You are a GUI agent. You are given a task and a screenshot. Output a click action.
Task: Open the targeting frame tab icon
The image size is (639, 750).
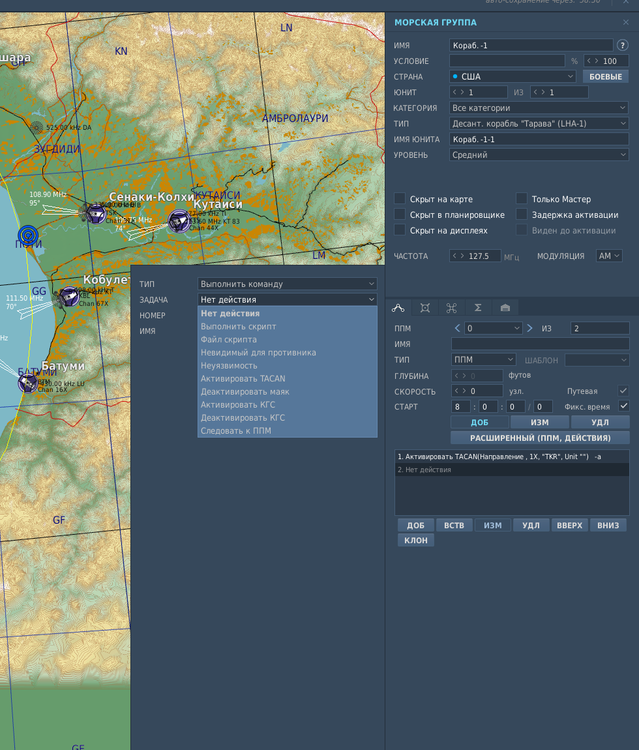click(425, 308)
